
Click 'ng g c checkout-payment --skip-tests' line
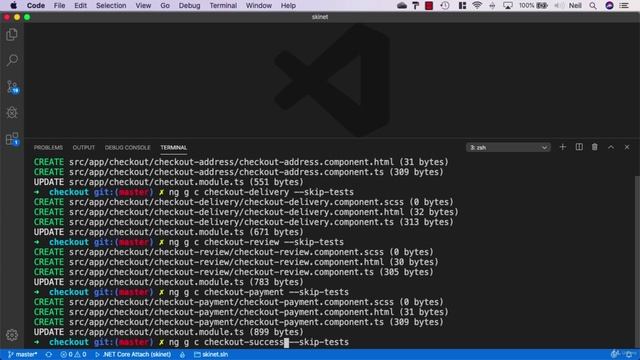(x=259, y=292)
